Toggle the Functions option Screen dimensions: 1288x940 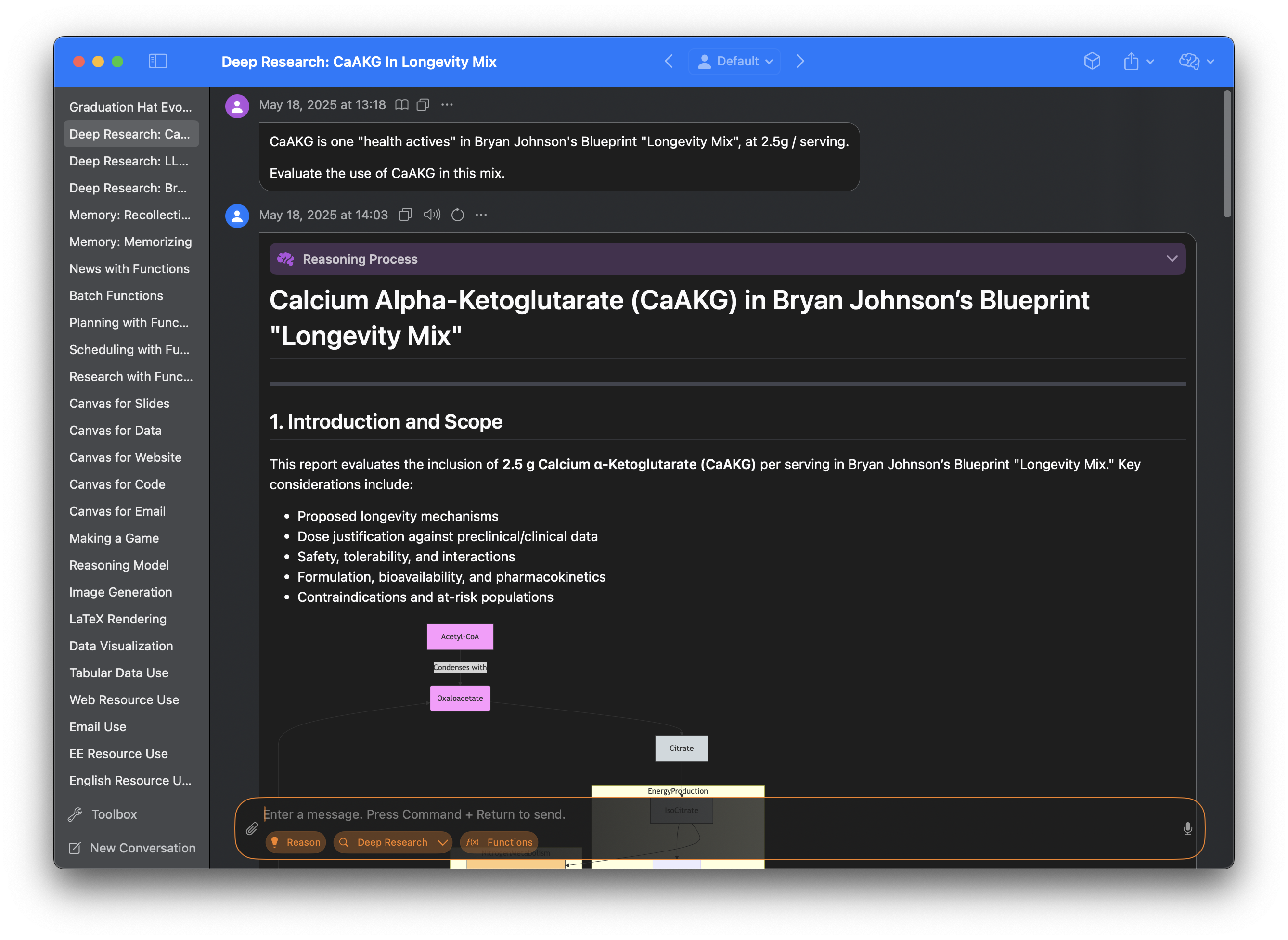pyautogui.click(x=499, y=842)
